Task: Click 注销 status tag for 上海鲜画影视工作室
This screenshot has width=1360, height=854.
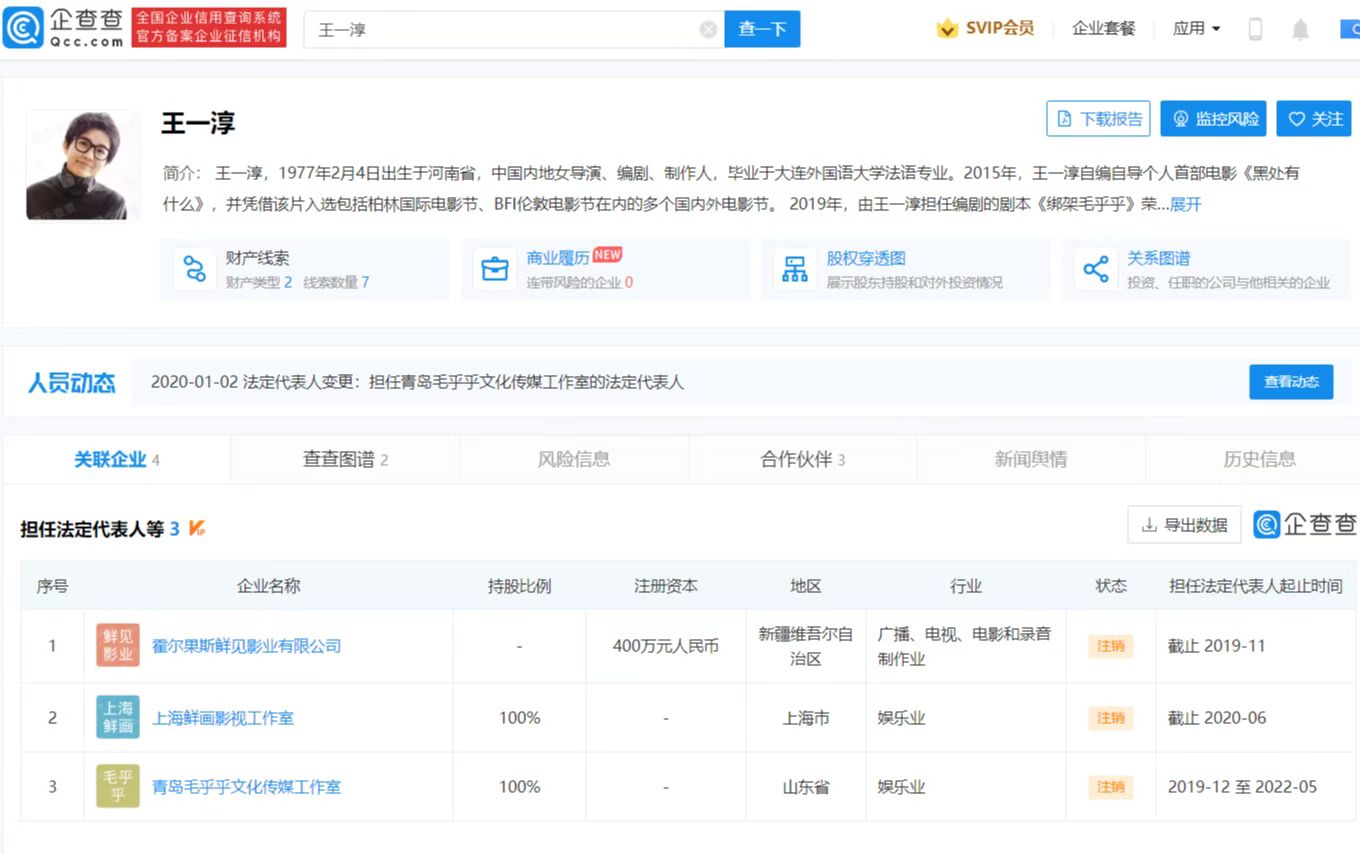Action: point(1111,718)
